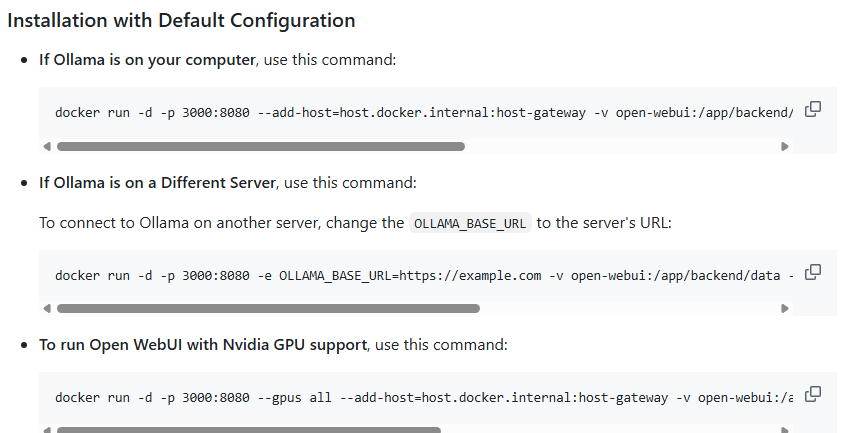Screen dimensions: 851x433
Task: Click right scroll arrow of GPU code block
Action: point(785,431)
